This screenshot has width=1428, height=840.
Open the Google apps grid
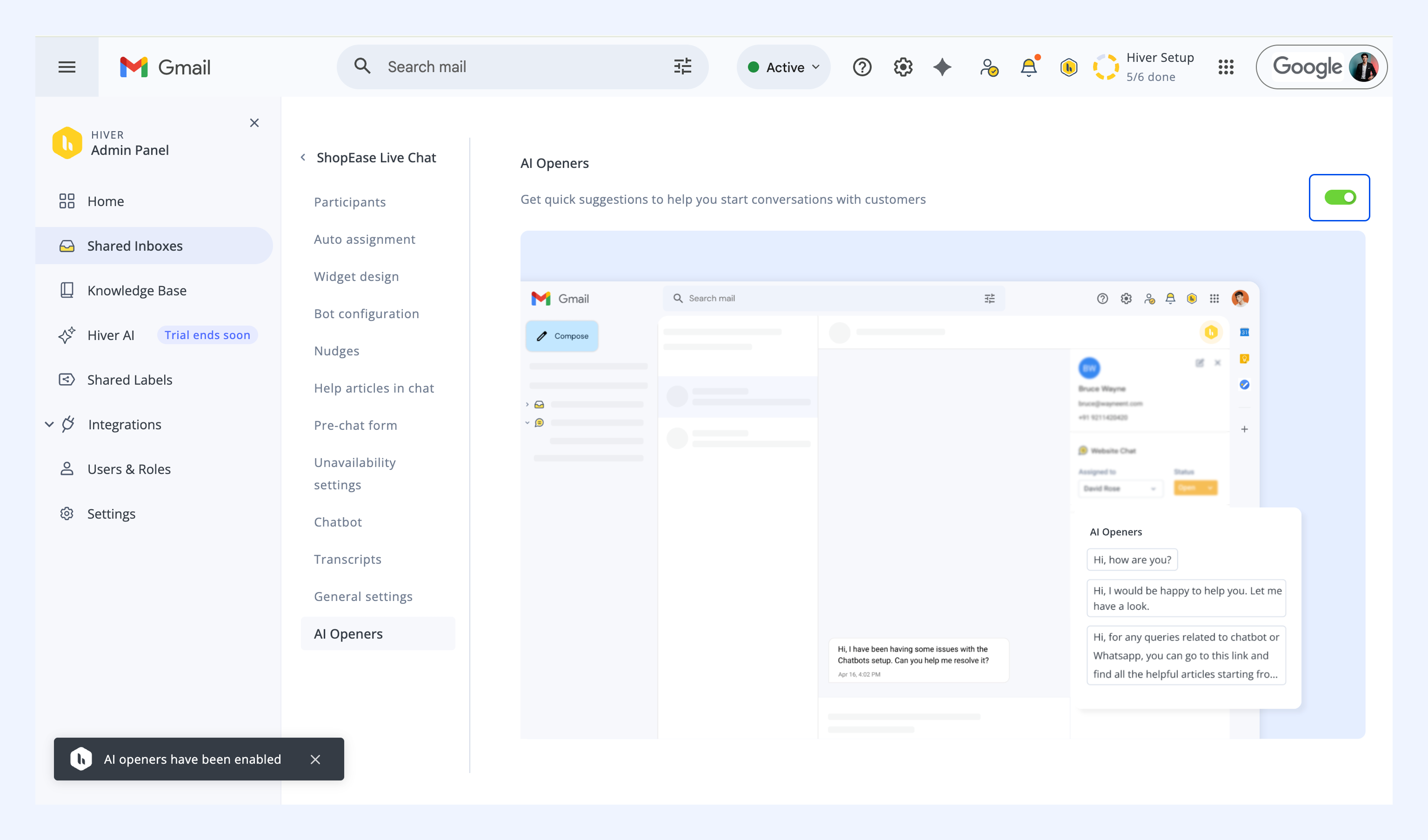[1226, 67]
